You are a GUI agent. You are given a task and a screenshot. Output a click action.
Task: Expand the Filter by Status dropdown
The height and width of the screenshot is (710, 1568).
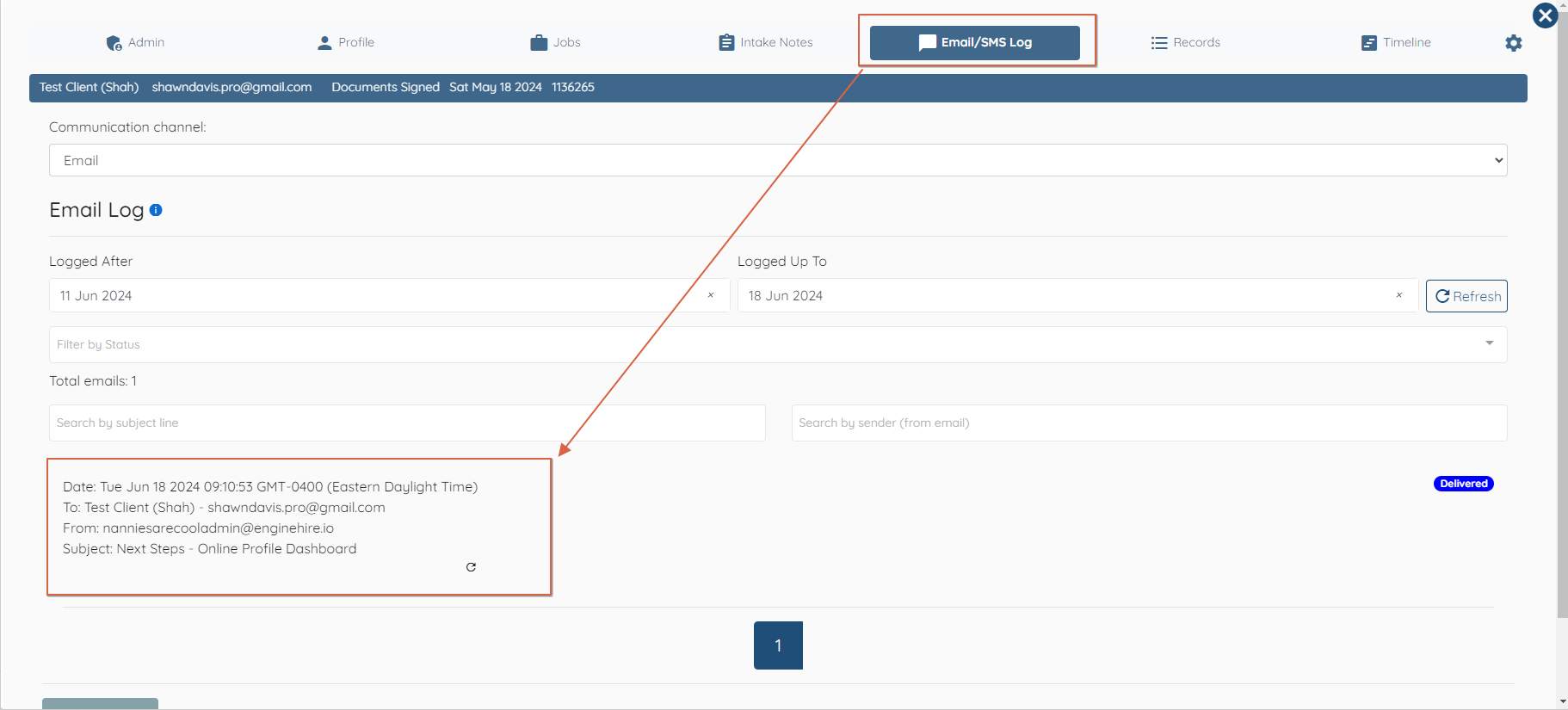click(x=778, y=344)
